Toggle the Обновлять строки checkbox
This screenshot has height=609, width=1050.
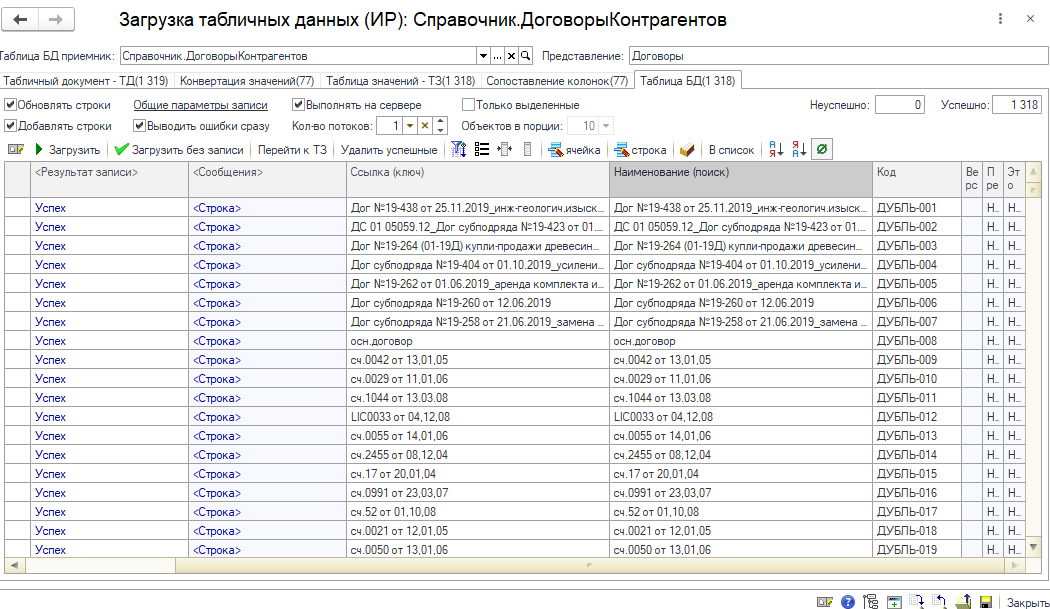point(10,105)
